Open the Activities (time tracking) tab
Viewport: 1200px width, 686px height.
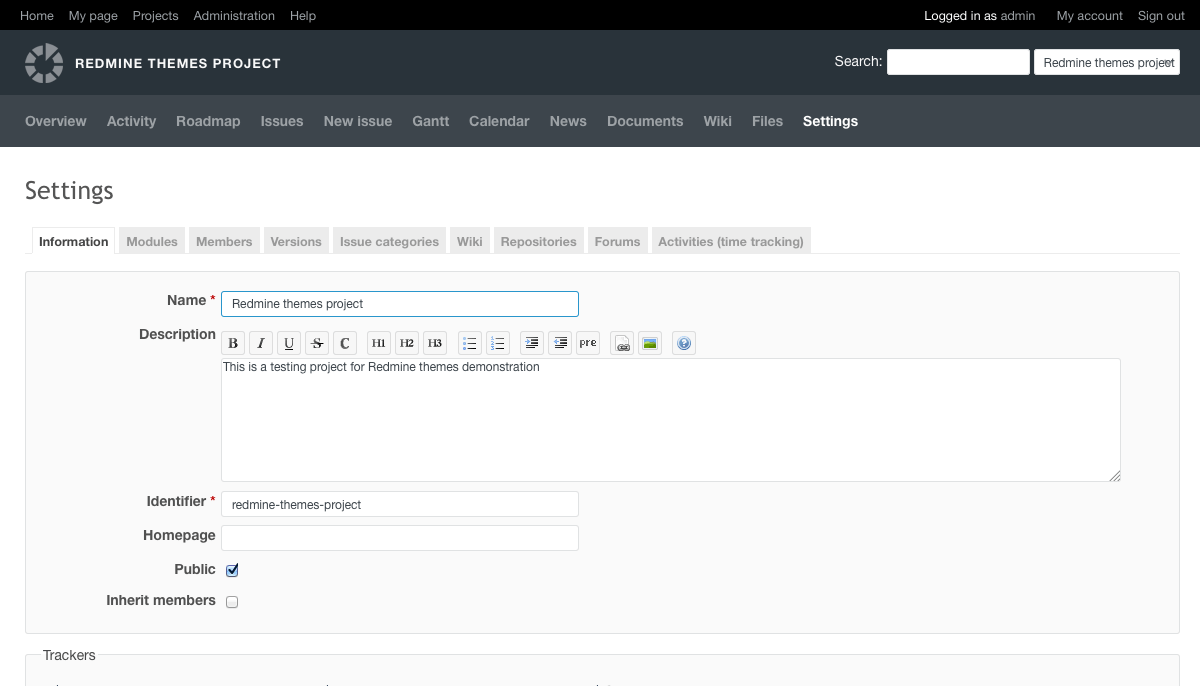click(731, 241)
